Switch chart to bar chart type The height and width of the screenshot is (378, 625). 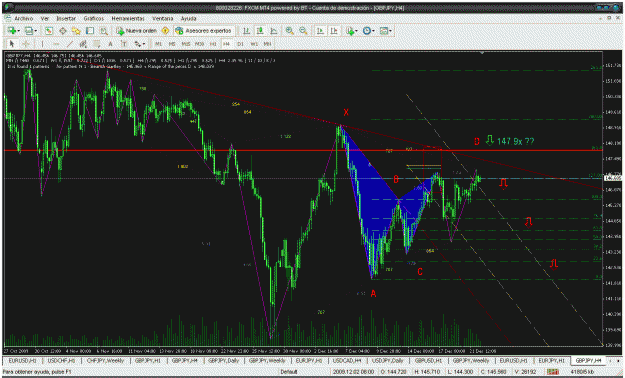coord(247,31)
